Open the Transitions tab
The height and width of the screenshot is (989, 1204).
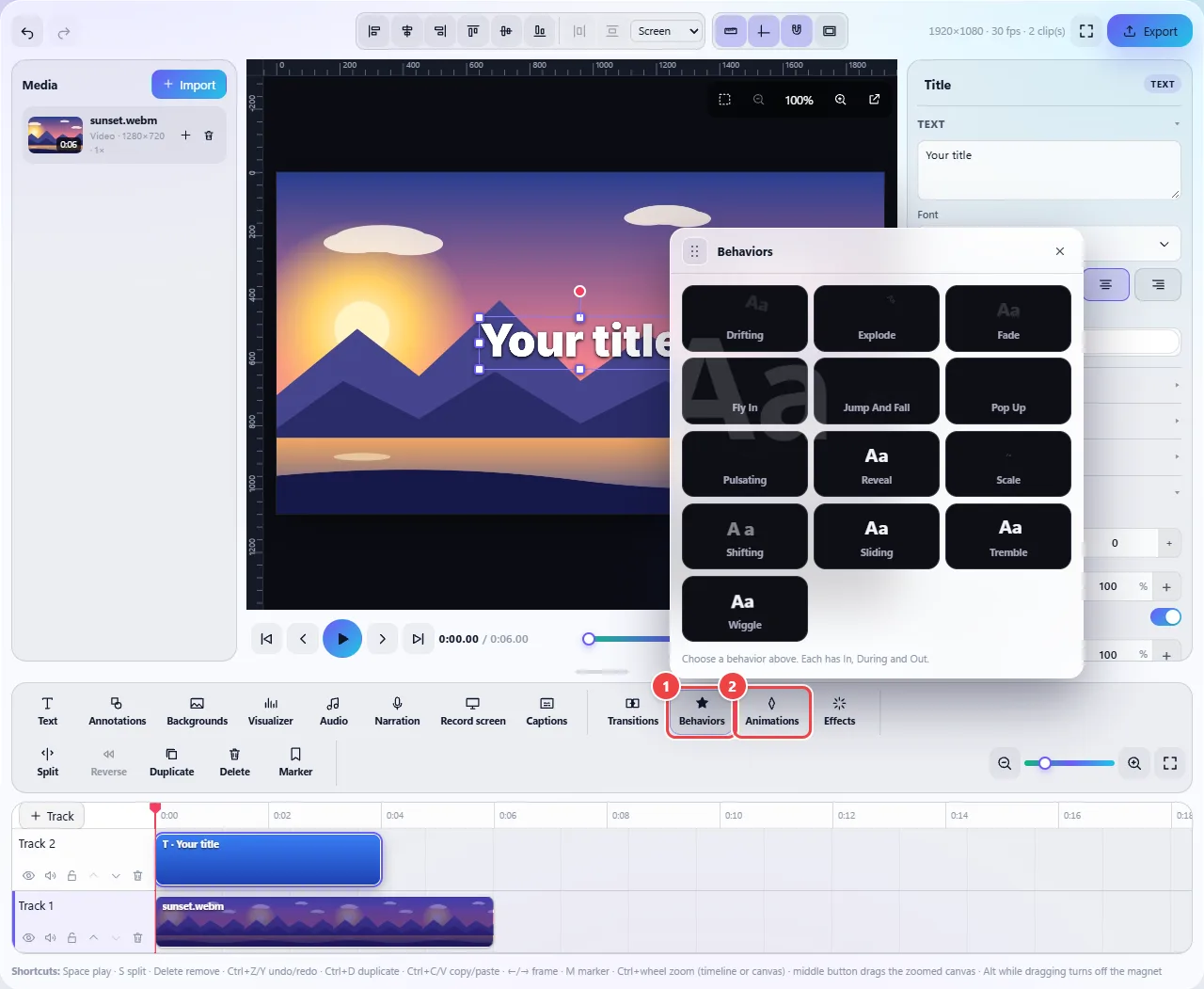[633, 711]
